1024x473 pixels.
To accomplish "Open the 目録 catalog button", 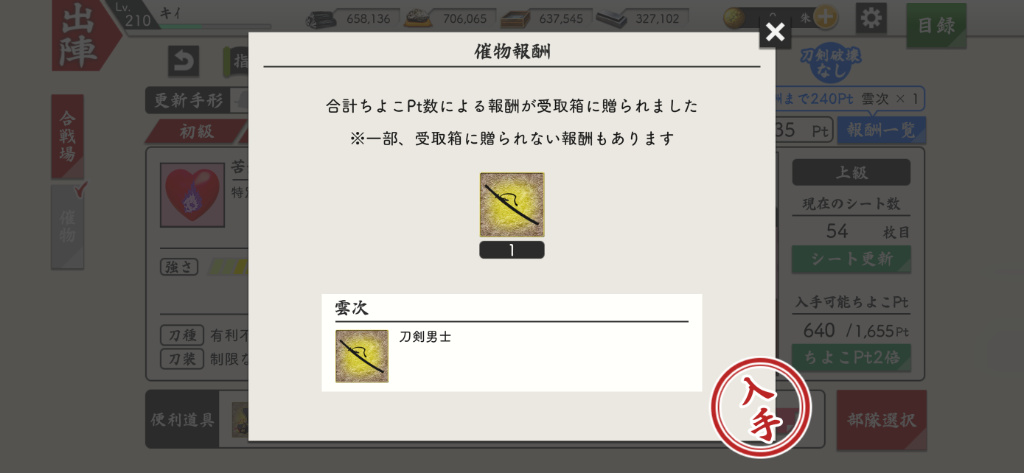I will (x=936, y=25).
